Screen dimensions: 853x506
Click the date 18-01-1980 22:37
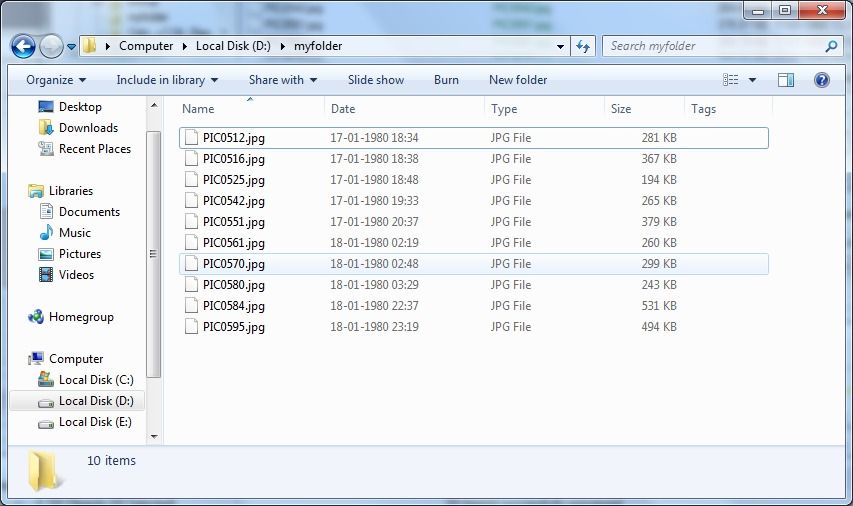(374, 306)
